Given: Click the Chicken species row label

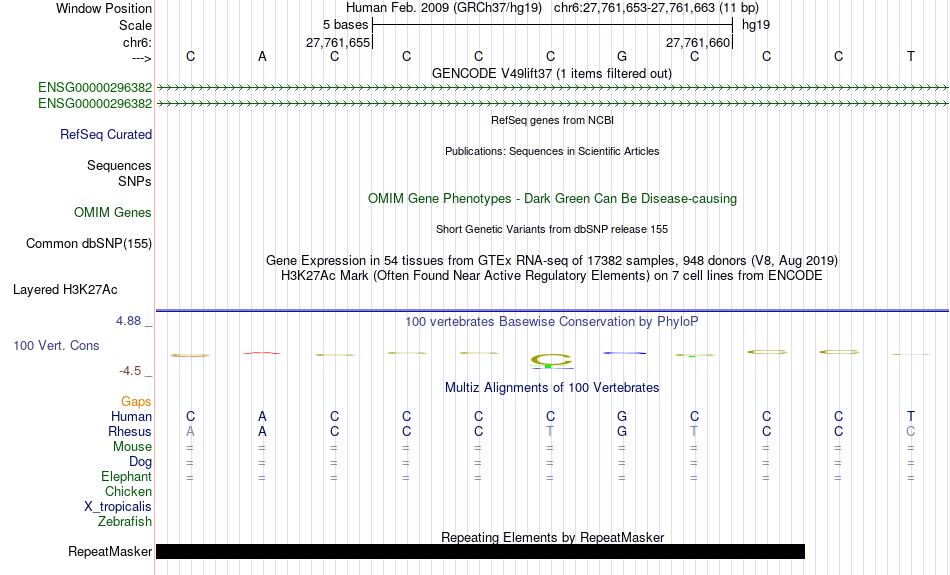Looking at the screenshot, I should pyautogui.click(x=128, y=491).
